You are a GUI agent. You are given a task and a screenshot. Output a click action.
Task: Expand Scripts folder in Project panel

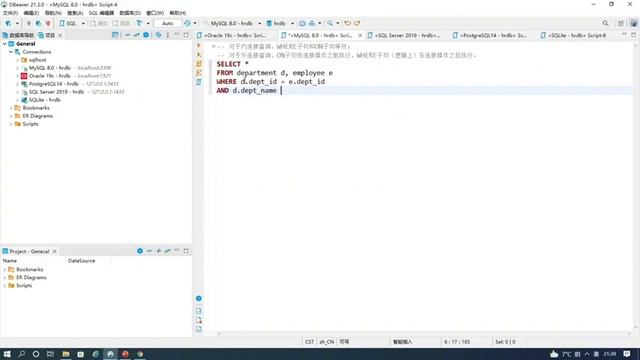pyautogui.click(x=4, y=285)
